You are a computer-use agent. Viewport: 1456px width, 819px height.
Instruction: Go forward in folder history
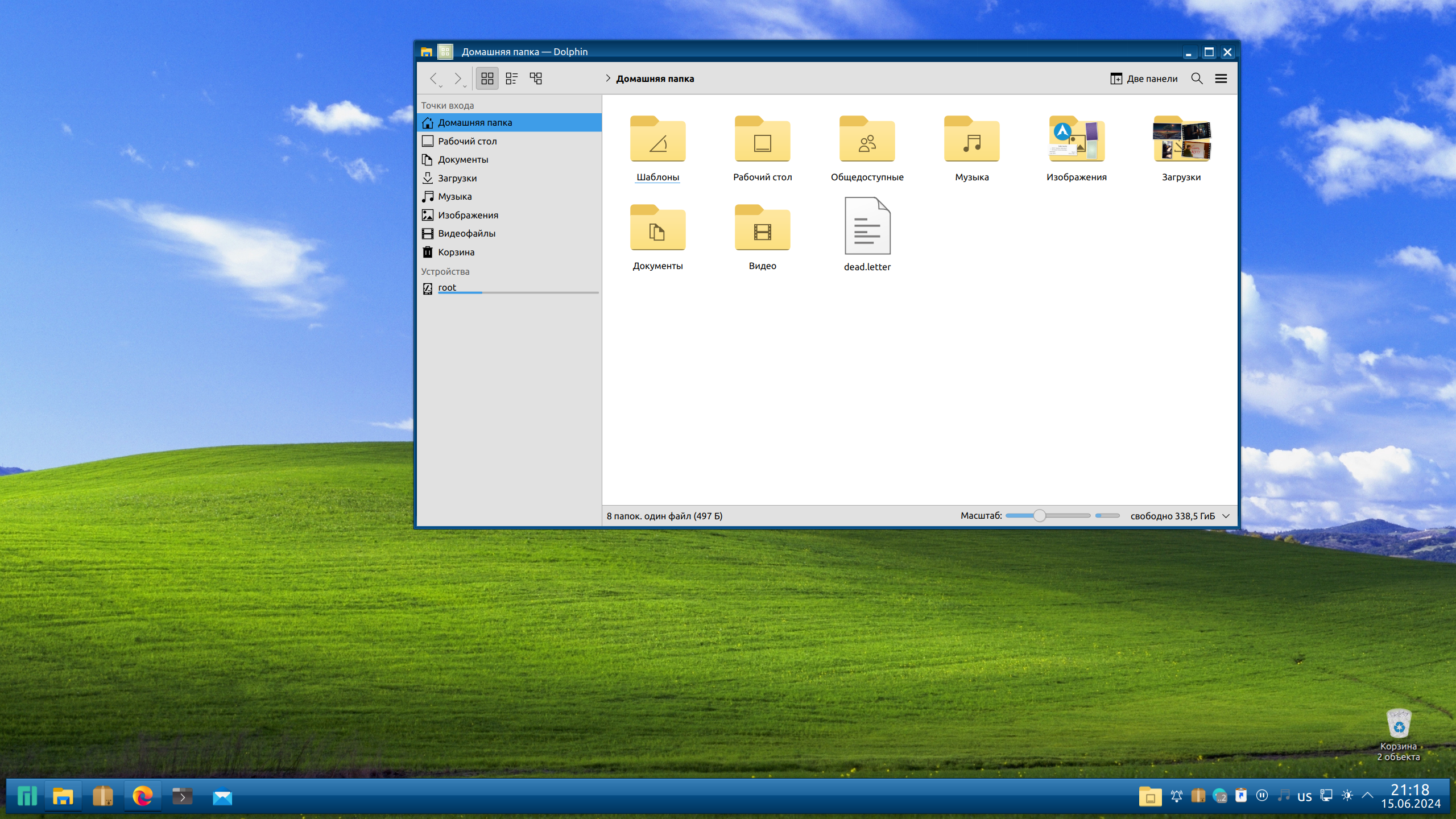(457, 78)
